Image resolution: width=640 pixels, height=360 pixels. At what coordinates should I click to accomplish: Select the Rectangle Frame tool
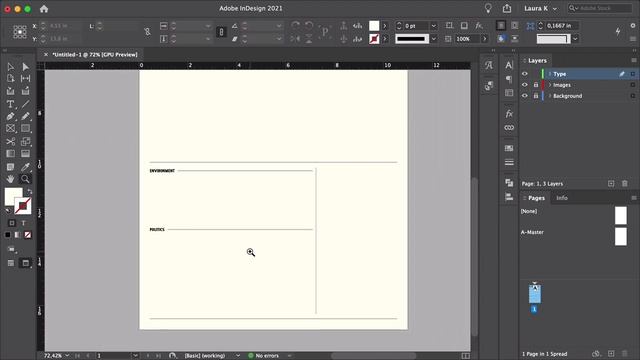click(10, 129)
